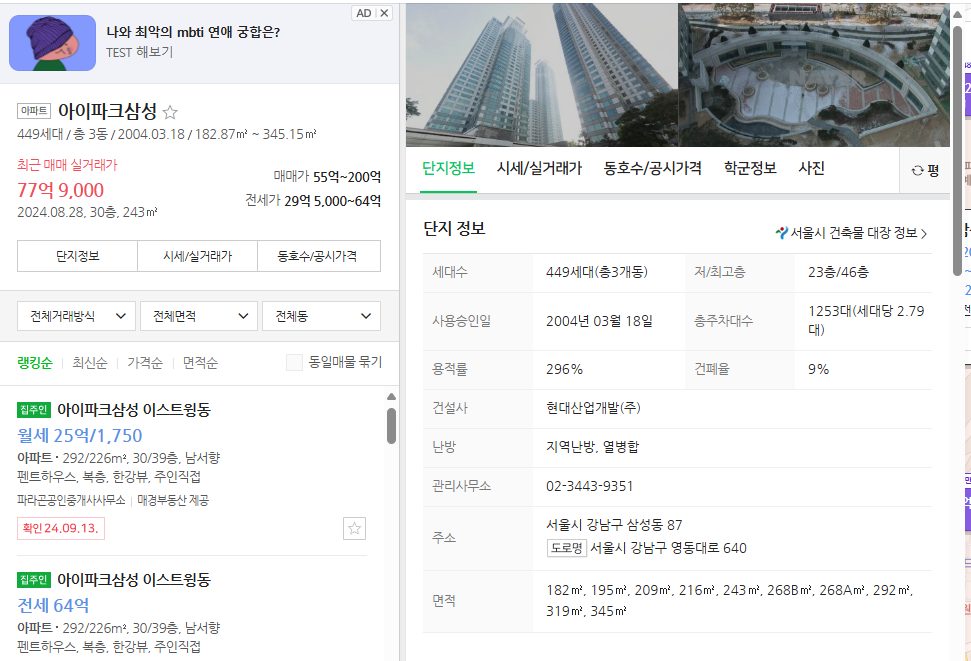Toggle the 평 unit conversion button
This screenshot has width=971, height=661.
coord(925,170)
